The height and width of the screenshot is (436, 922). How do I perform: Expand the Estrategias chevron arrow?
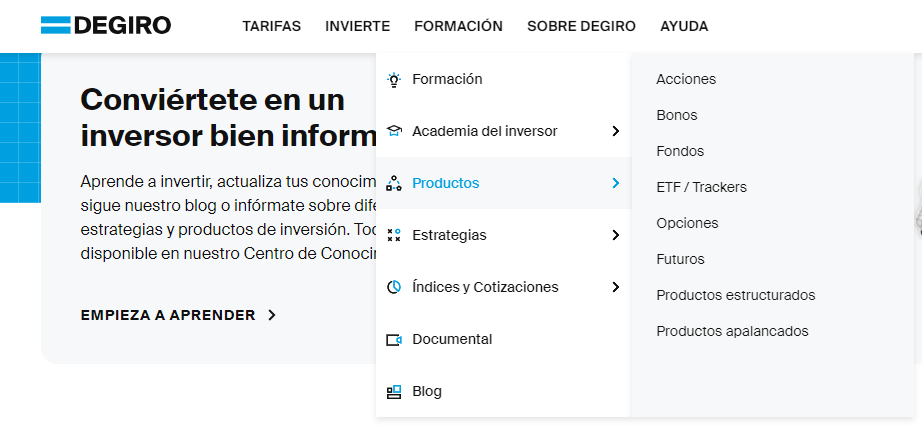pos(616,235)
